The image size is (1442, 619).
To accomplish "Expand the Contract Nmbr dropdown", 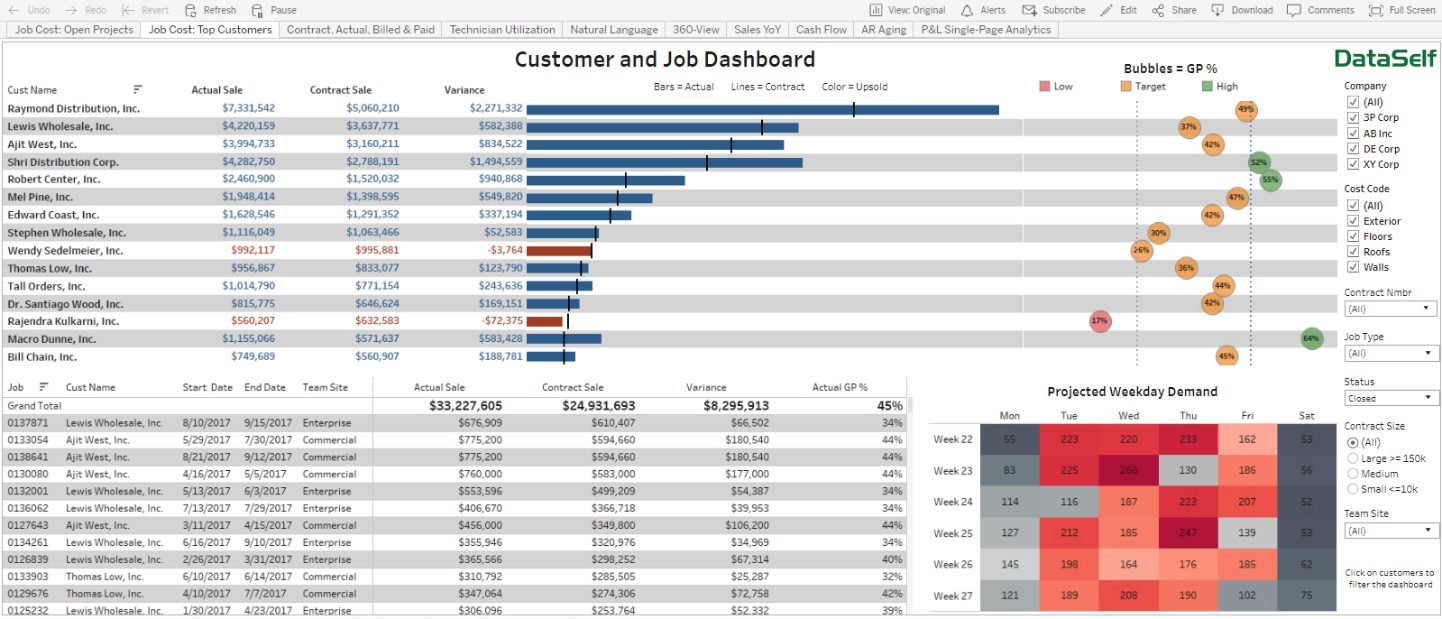I will point(1390,309).
